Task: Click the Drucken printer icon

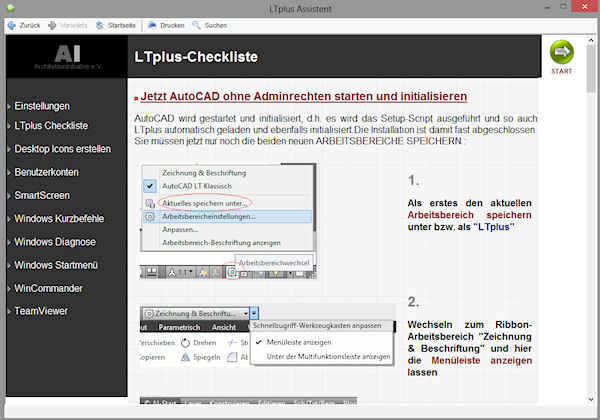Action: 152,25
